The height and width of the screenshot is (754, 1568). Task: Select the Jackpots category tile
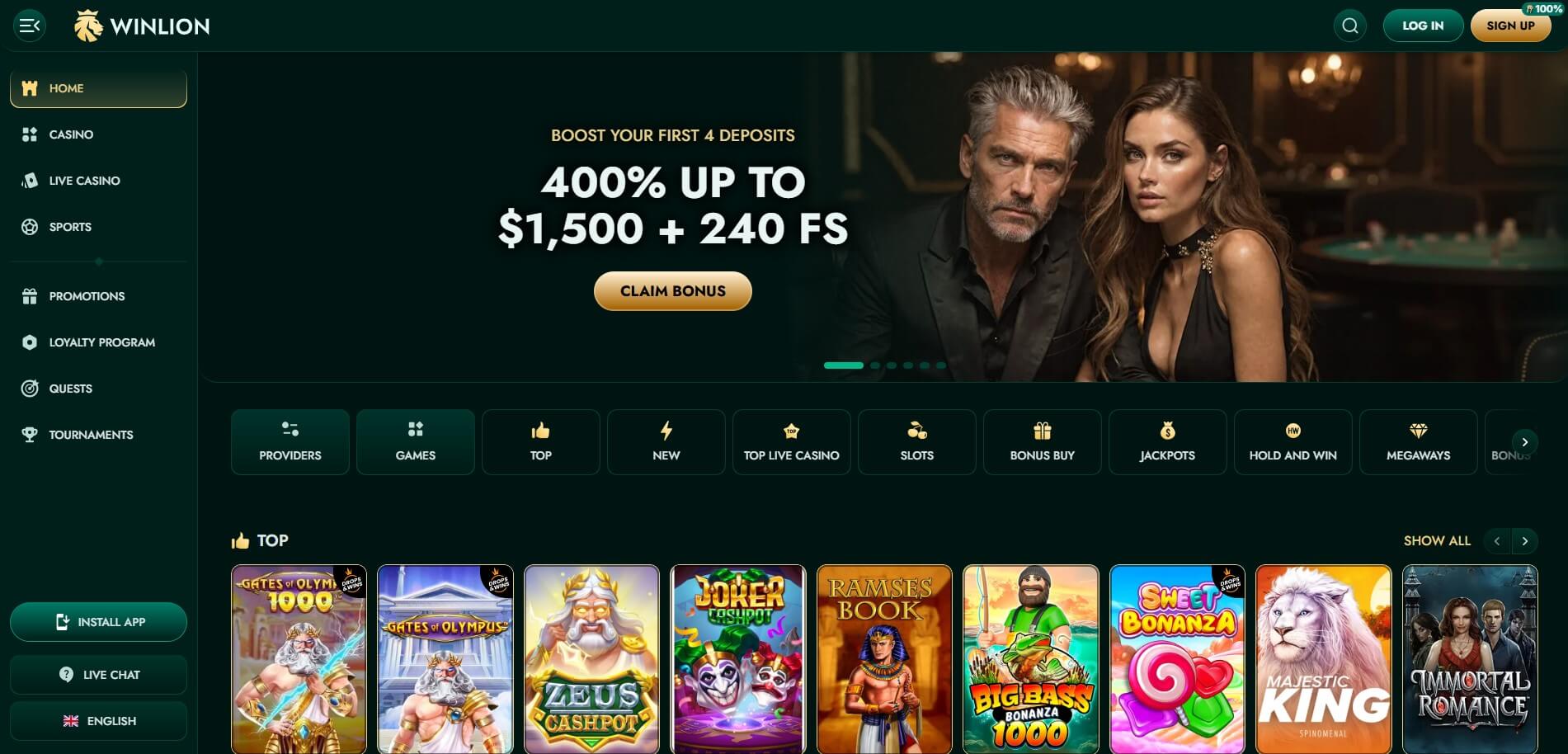[1167, 442]
